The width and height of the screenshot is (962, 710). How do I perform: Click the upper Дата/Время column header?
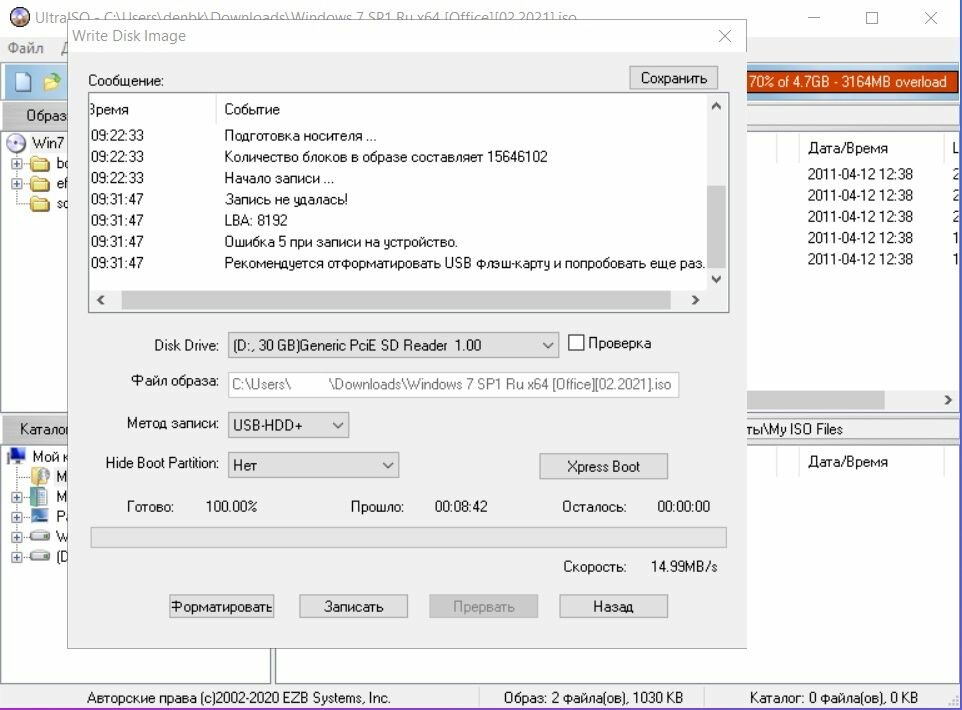[x=848, y=148]
